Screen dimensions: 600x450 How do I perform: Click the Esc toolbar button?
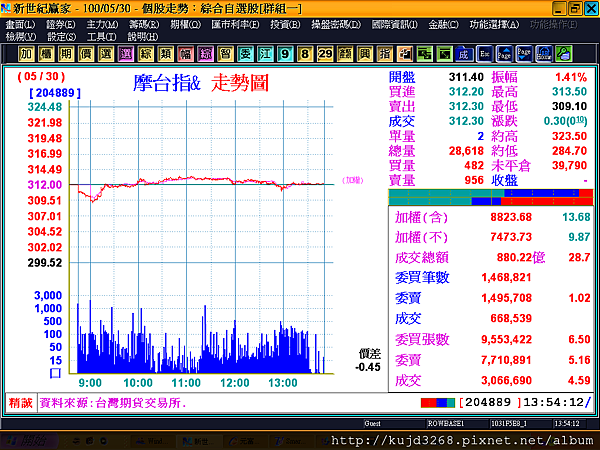point(484,54)
